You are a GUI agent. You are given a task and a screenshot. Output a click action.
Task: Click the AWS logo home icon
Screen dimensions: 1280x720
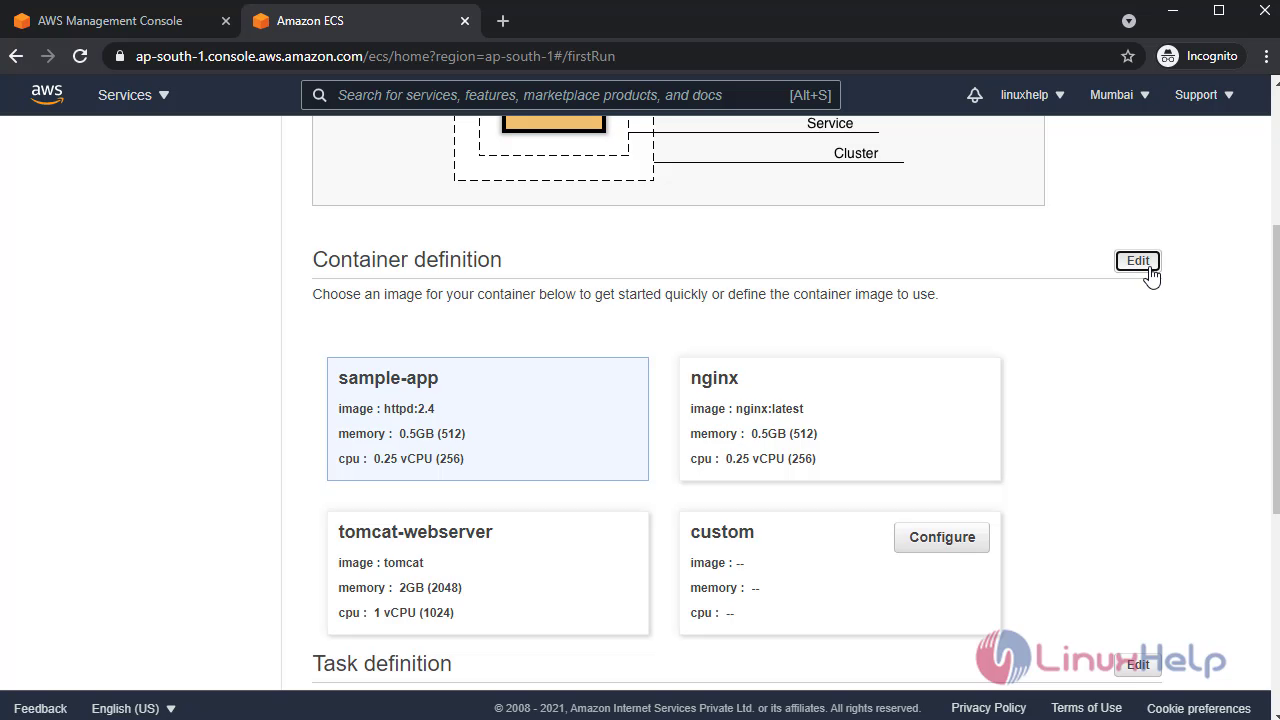click(47, 95)
